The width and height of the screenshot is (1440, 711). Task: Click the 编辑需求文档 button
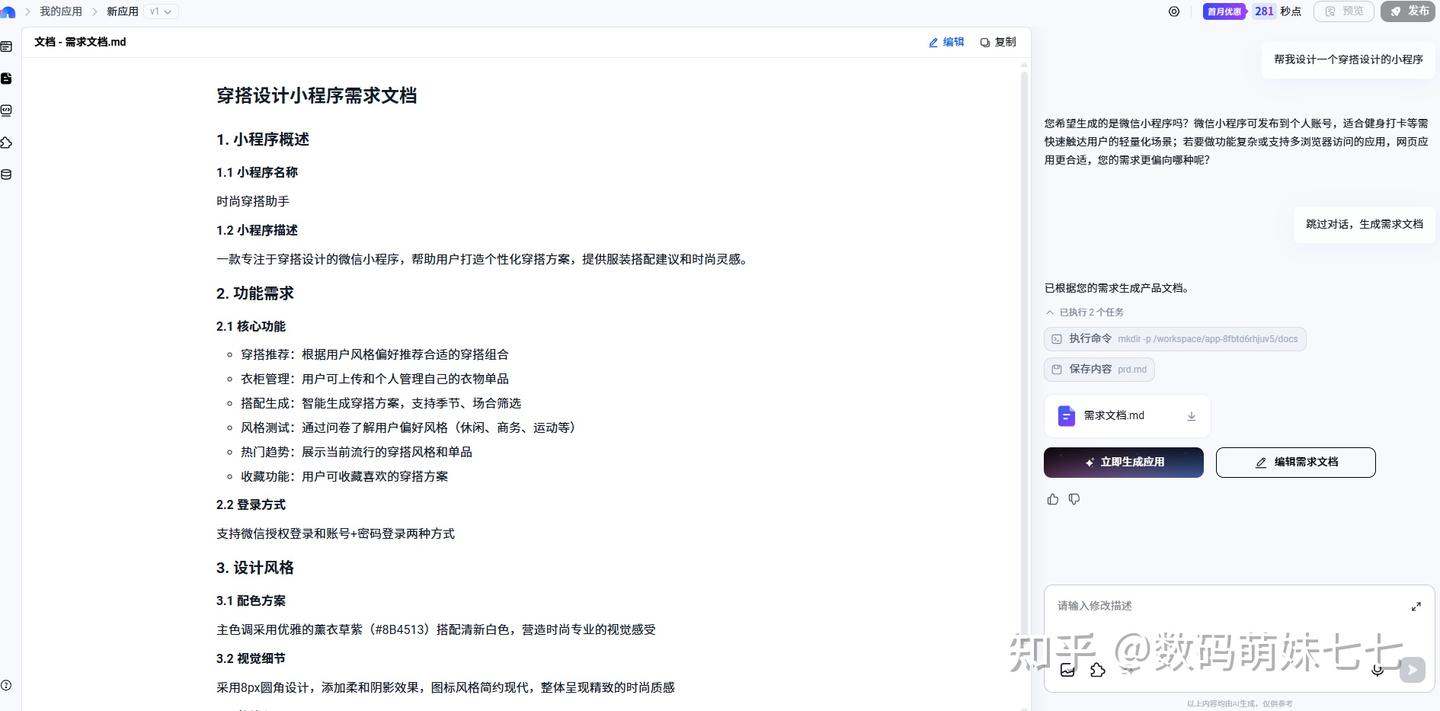click(x=1295, y=462)
